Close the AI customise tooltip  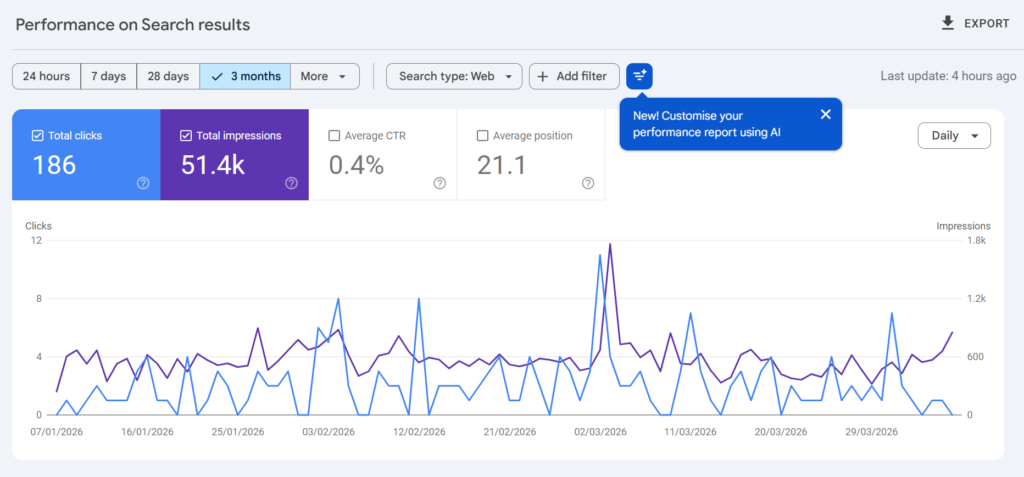825,114
